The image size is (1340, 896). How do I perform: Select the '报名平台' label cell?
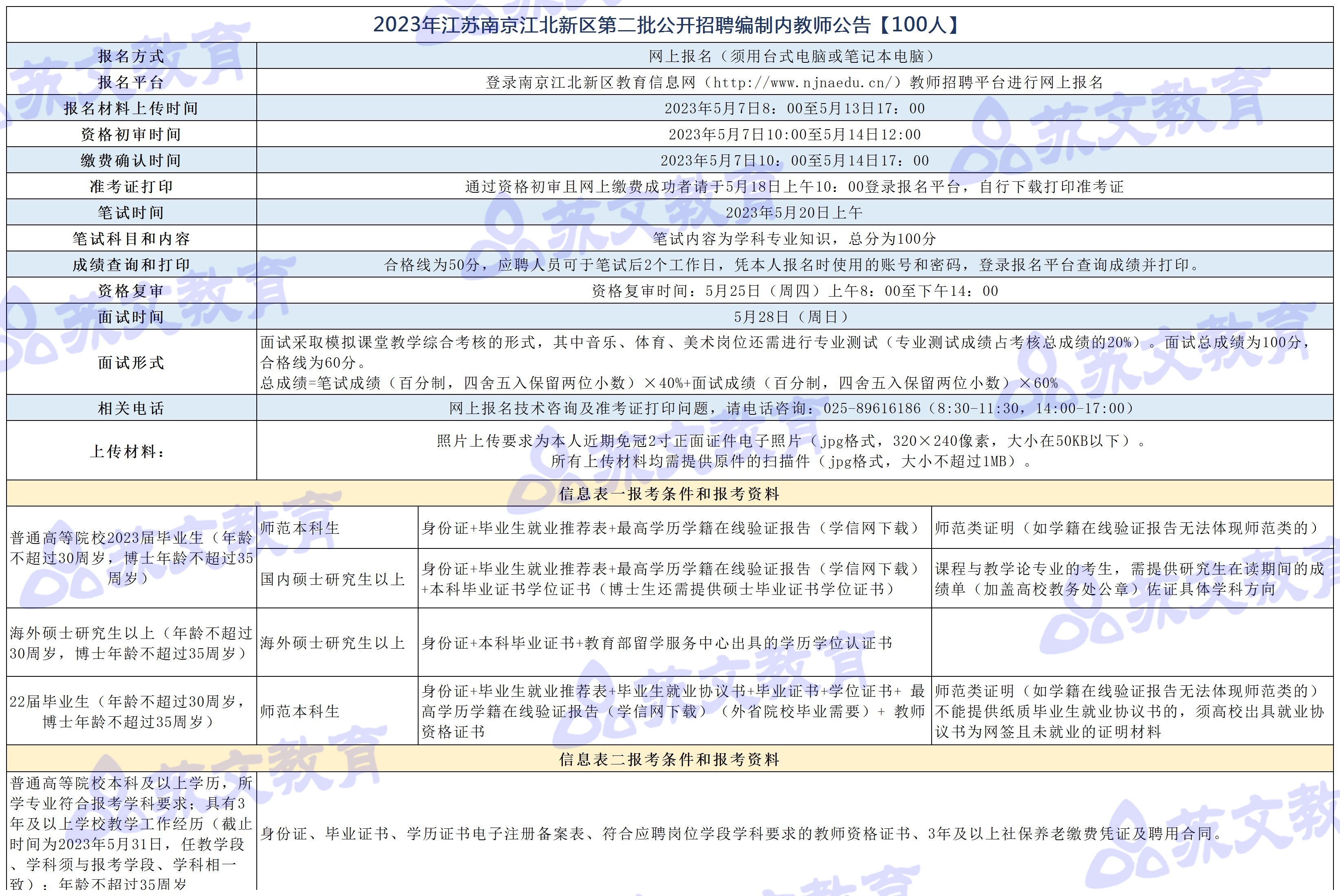[x=131, y=82]
